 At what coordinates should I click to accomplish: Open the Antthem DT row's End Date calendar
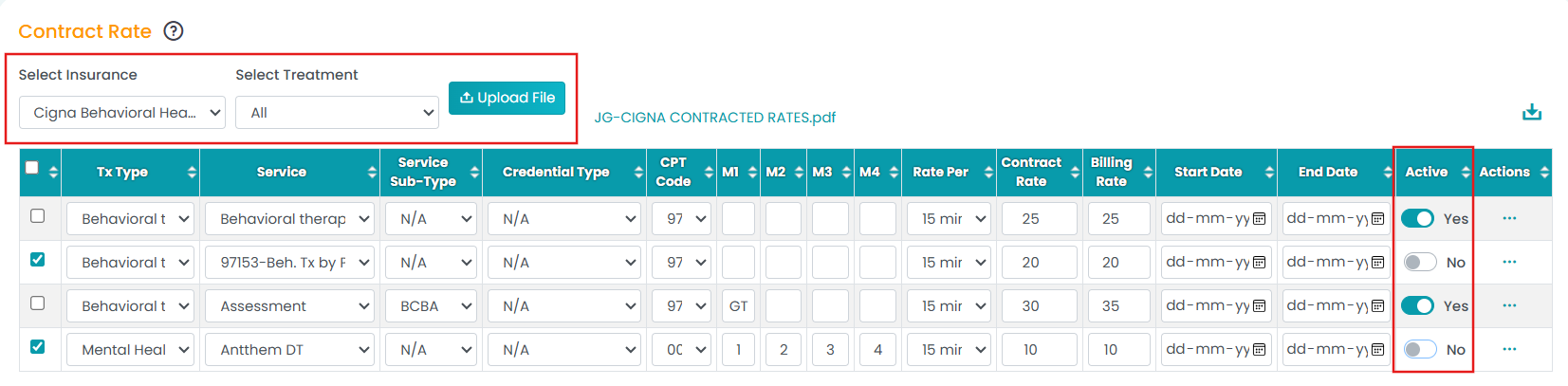click(1377, 350)
